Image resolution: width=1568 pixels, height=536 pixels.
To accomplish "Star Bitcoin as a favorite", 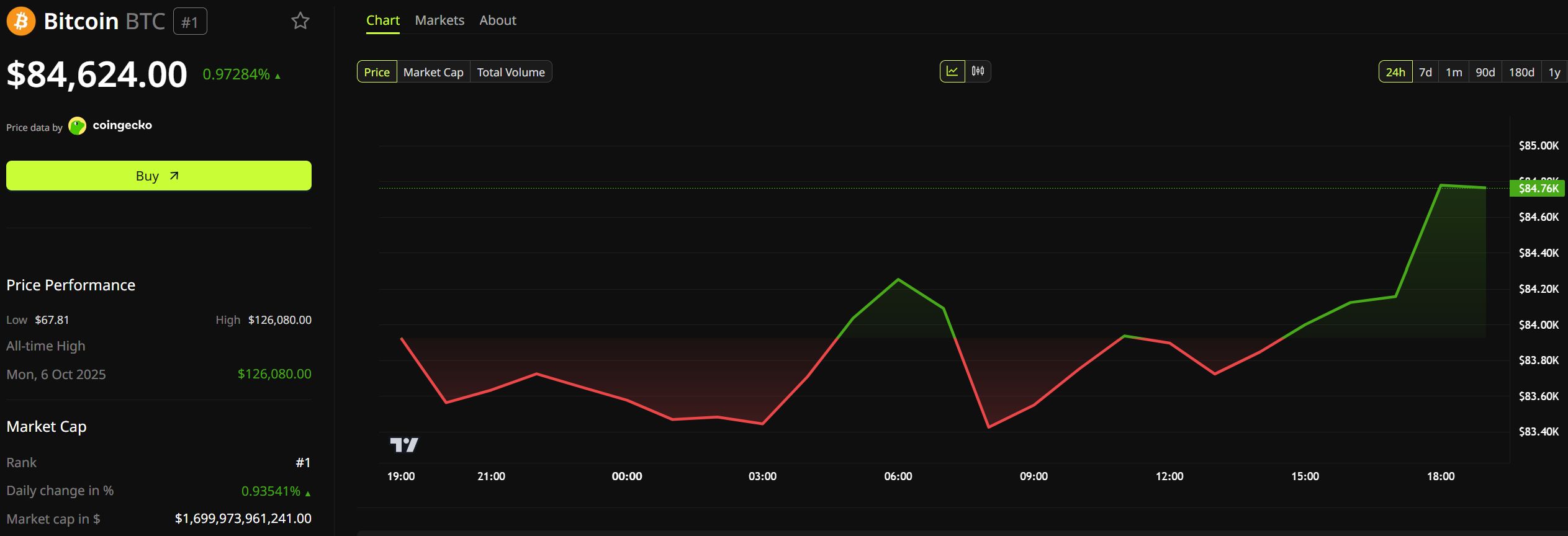I will 300,21.
